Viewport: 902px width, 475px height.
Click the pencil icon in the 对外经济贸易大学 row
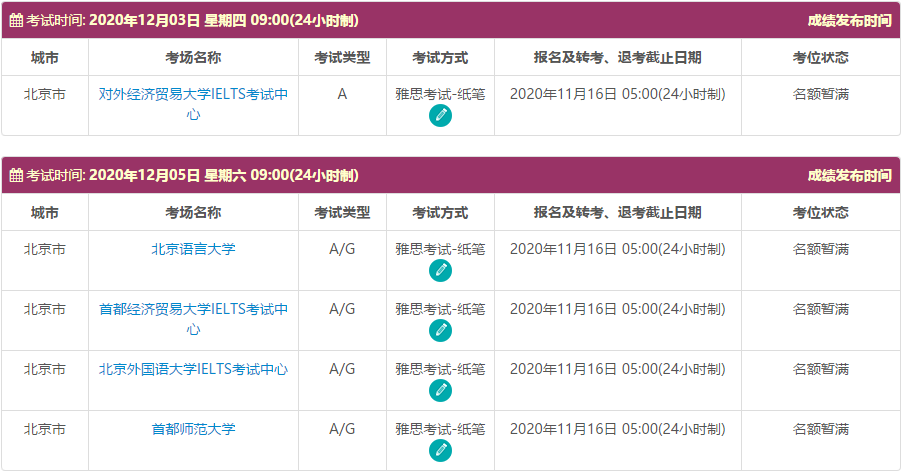click(440, 115)
